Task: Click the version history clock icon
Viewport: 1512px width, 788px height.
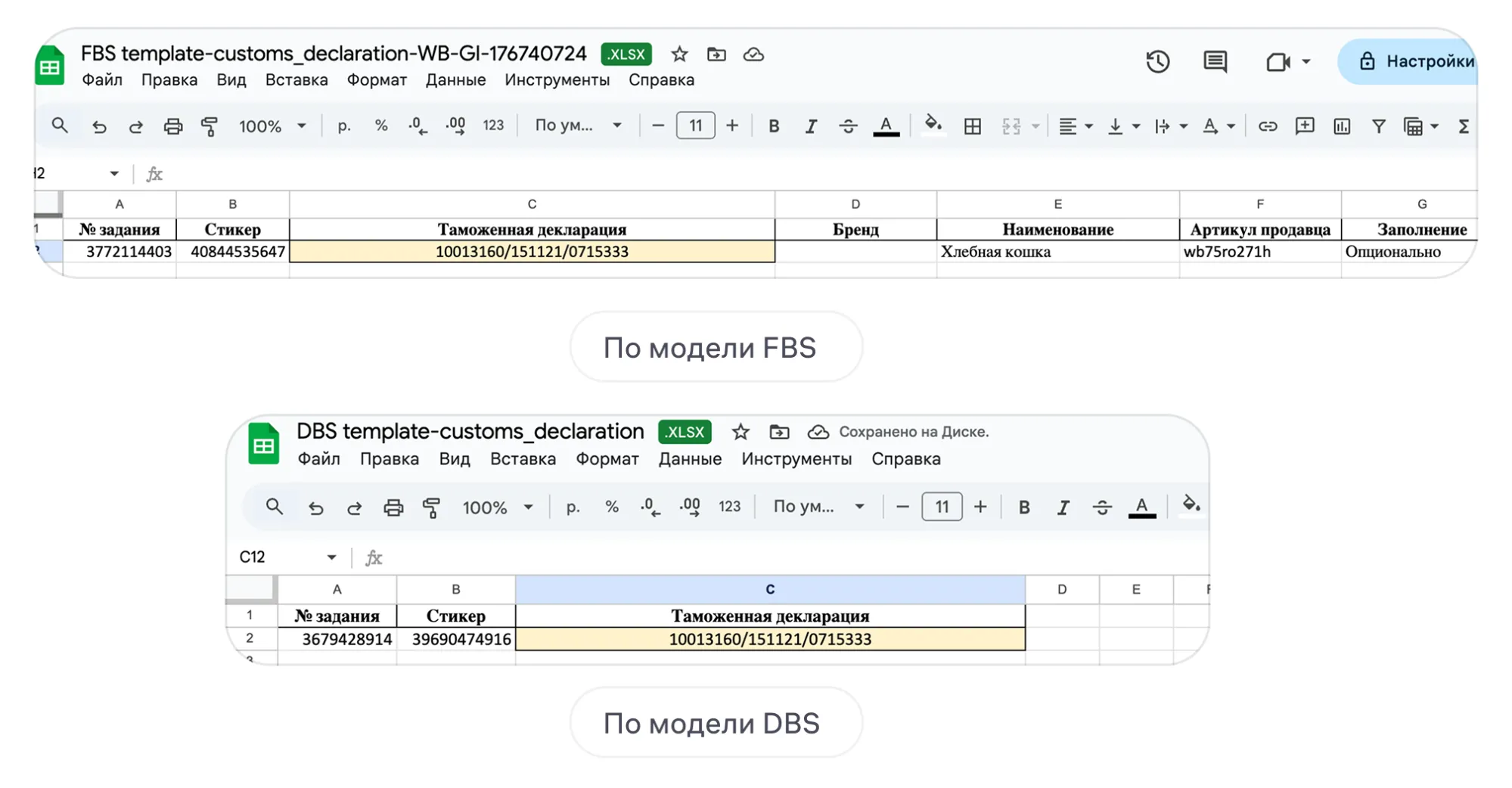Action: coord(1157,62)
